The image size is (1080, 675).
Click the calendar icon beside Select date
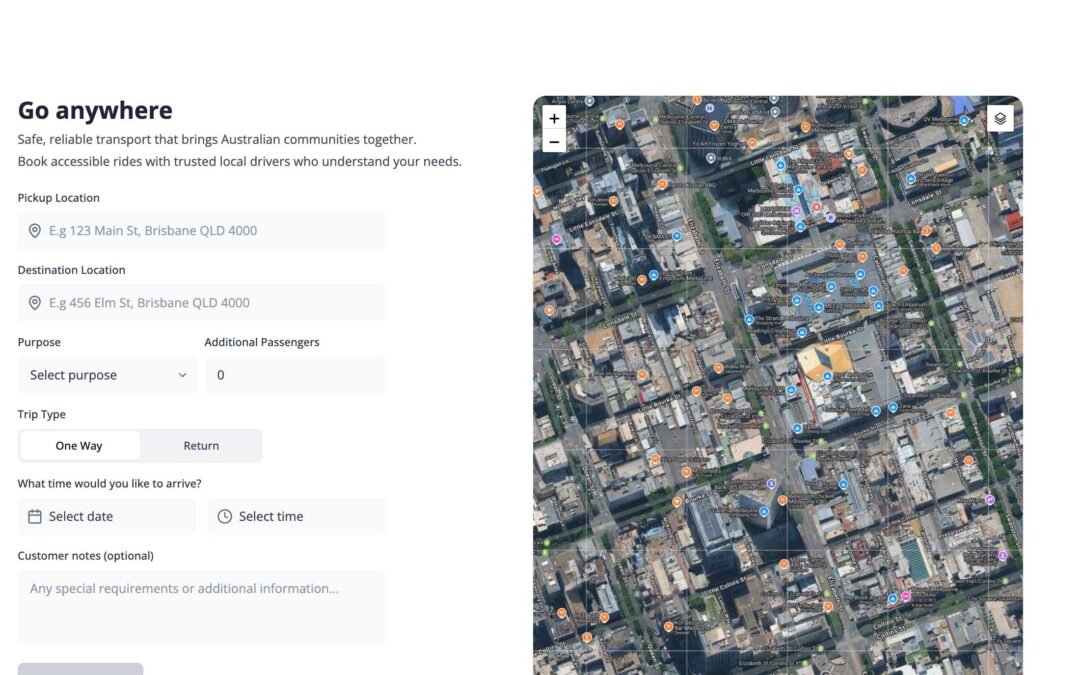(34, 517)
